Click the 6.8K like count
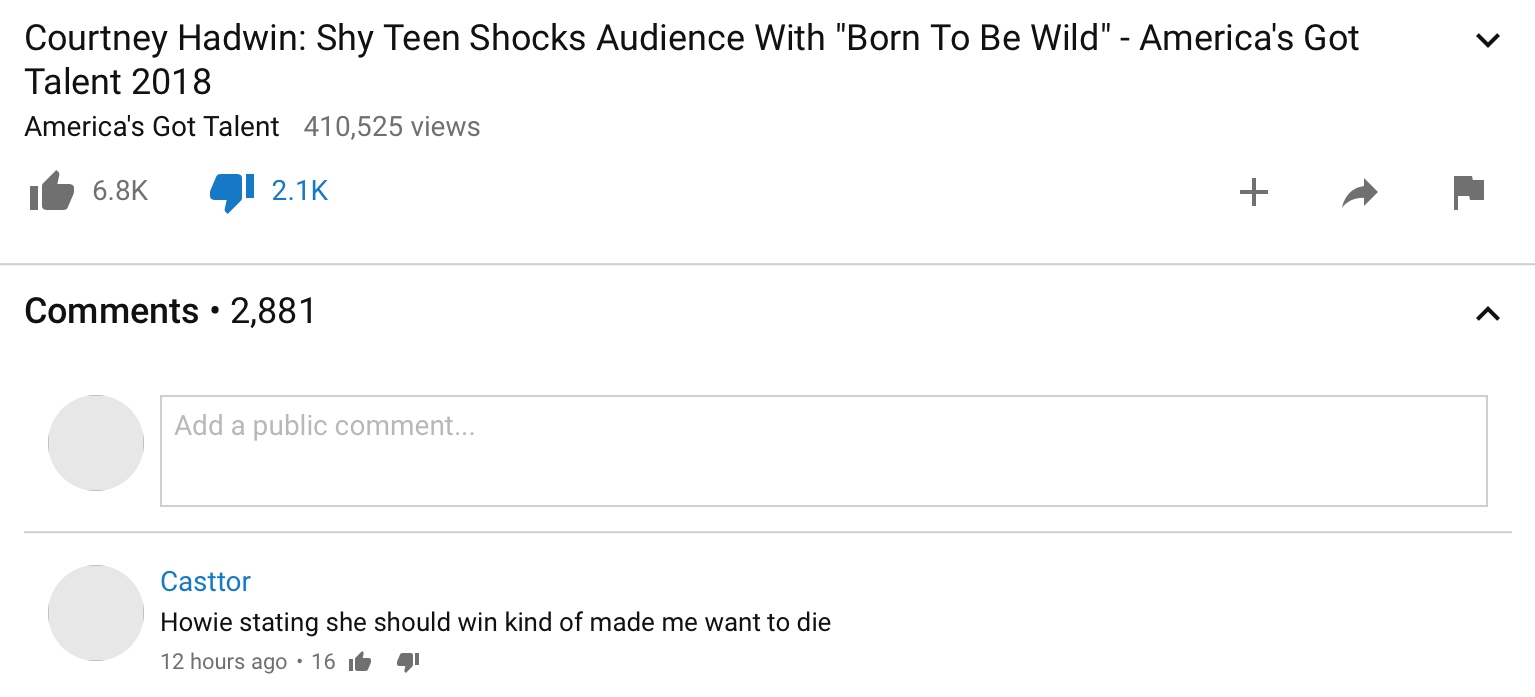The height and width of the screenshot is (697, 1535). [x=120, y=191]
